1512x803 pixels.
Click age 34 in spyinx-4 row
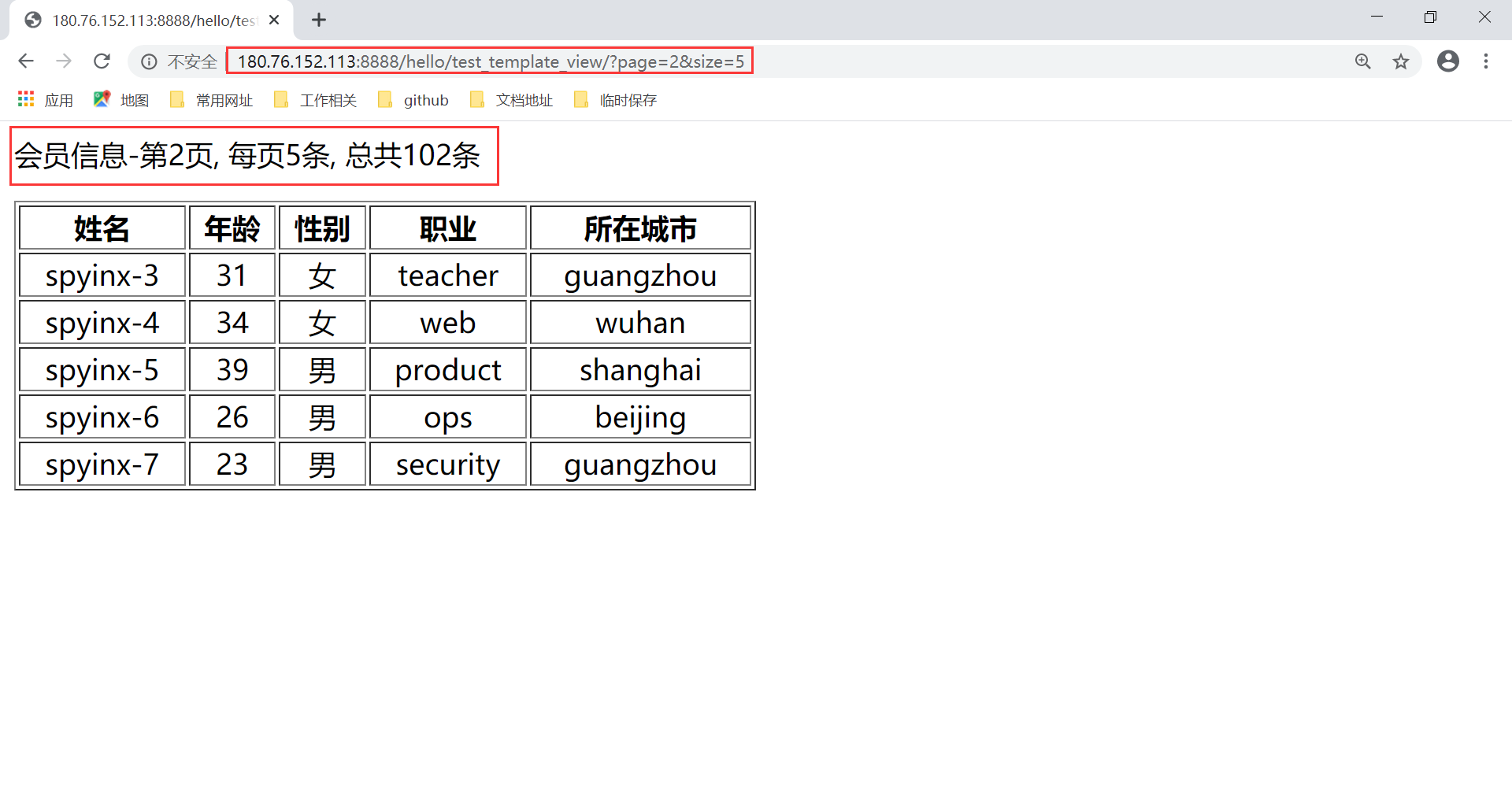point(232,323)
